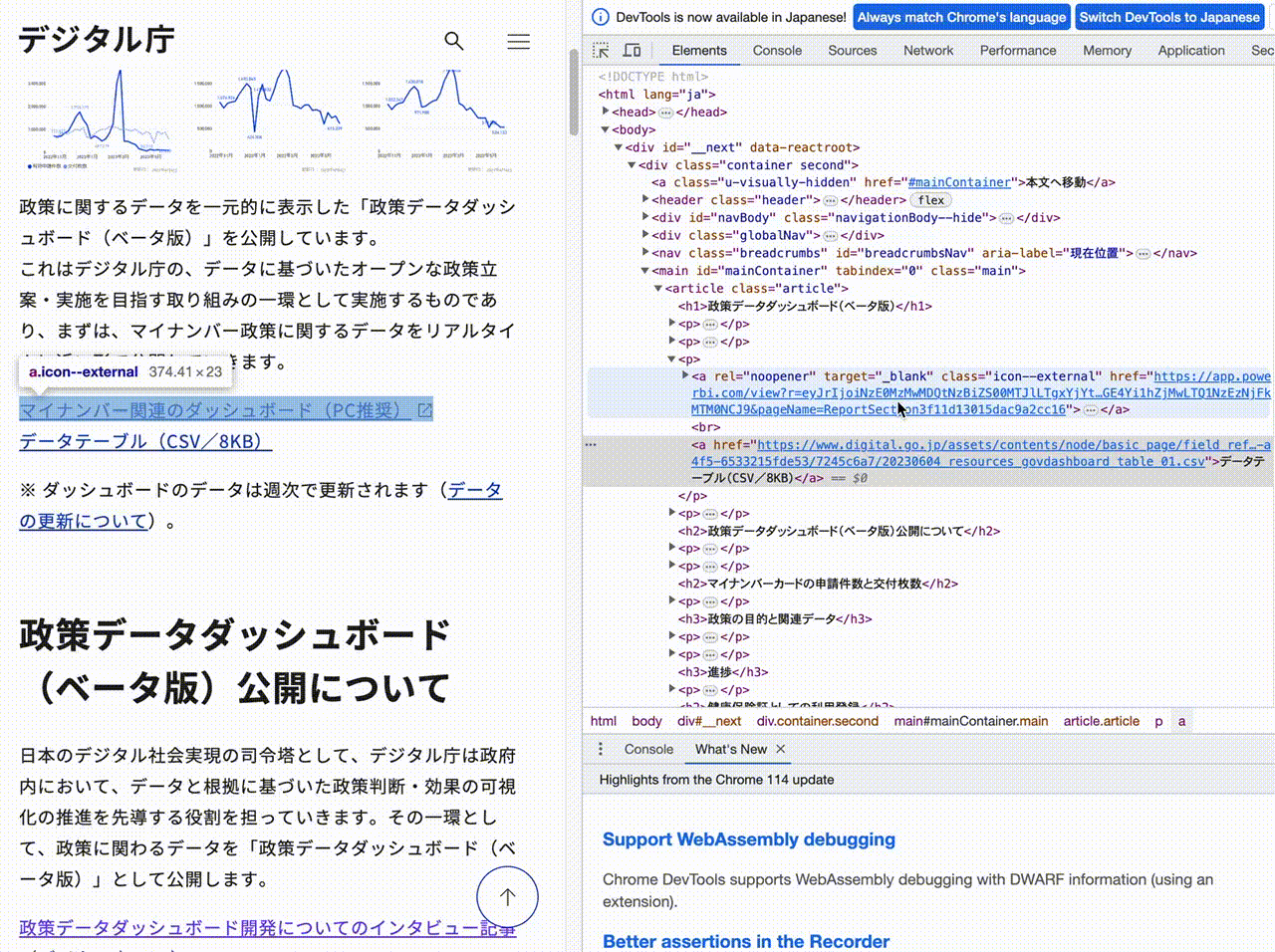1275x952 pixels.
Task: Open the Network tab
Action: click(x=928, y=50)
